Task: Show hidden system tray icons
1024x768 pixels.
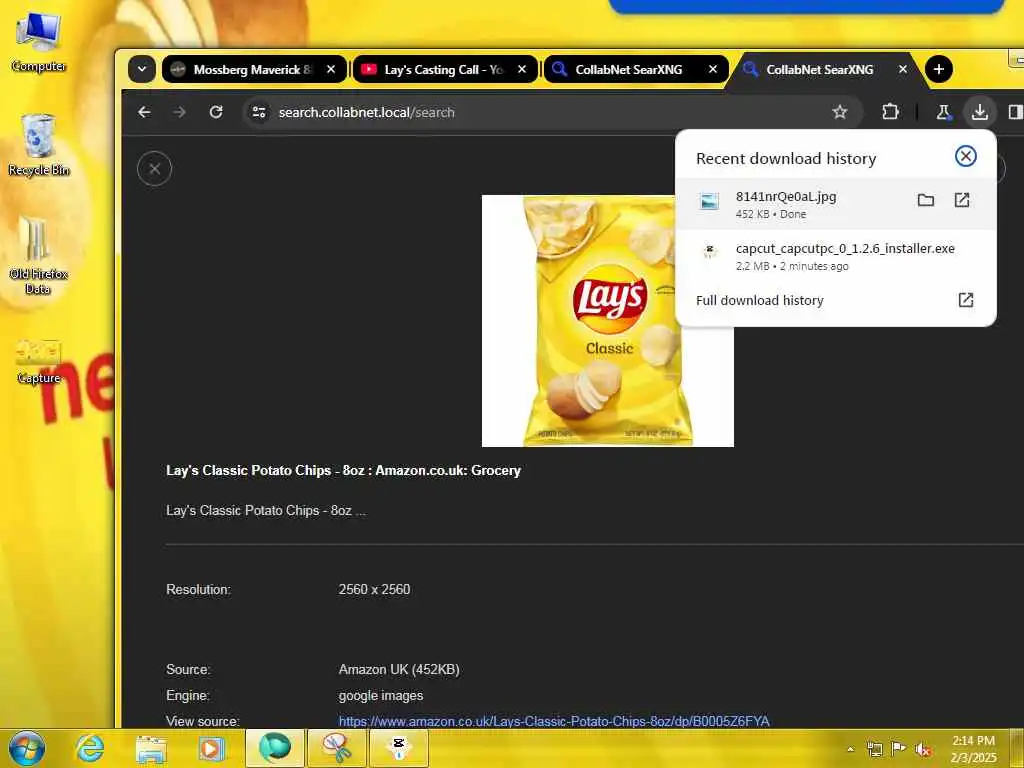Action: [850, 750]
